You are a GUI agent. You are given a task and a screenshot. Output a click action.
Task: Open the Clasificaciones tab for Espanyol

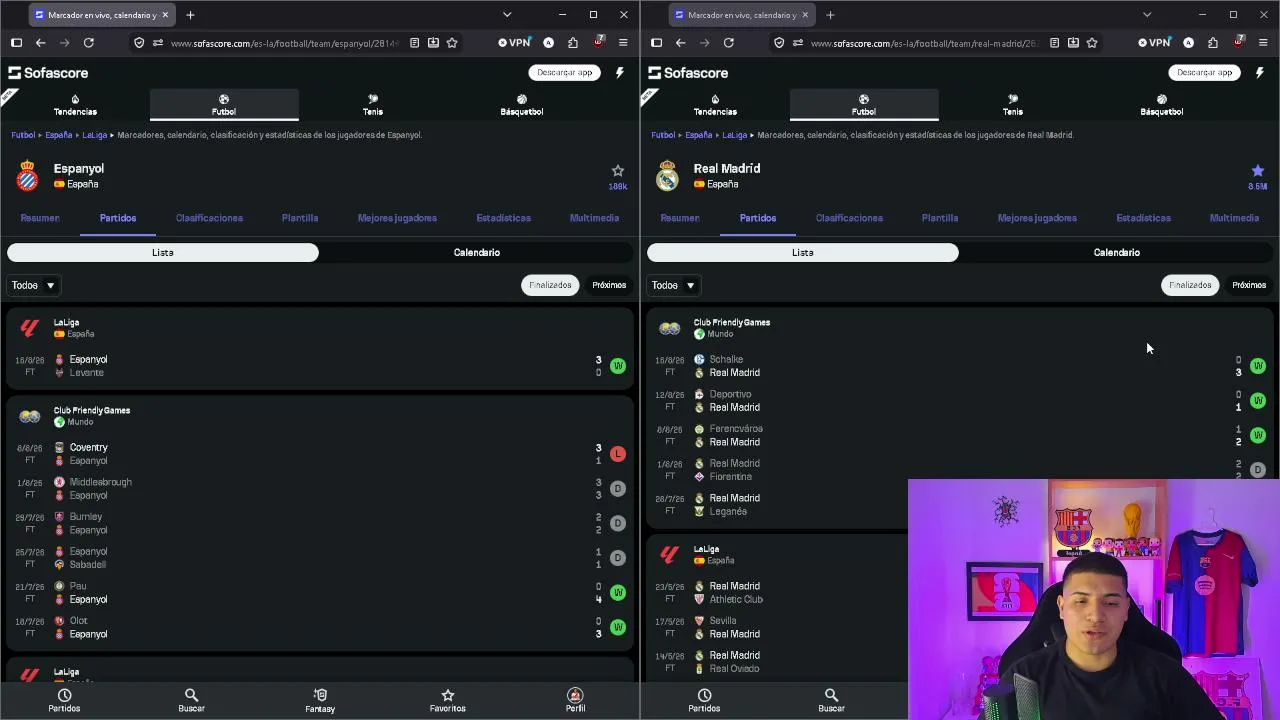pos(209,218)
